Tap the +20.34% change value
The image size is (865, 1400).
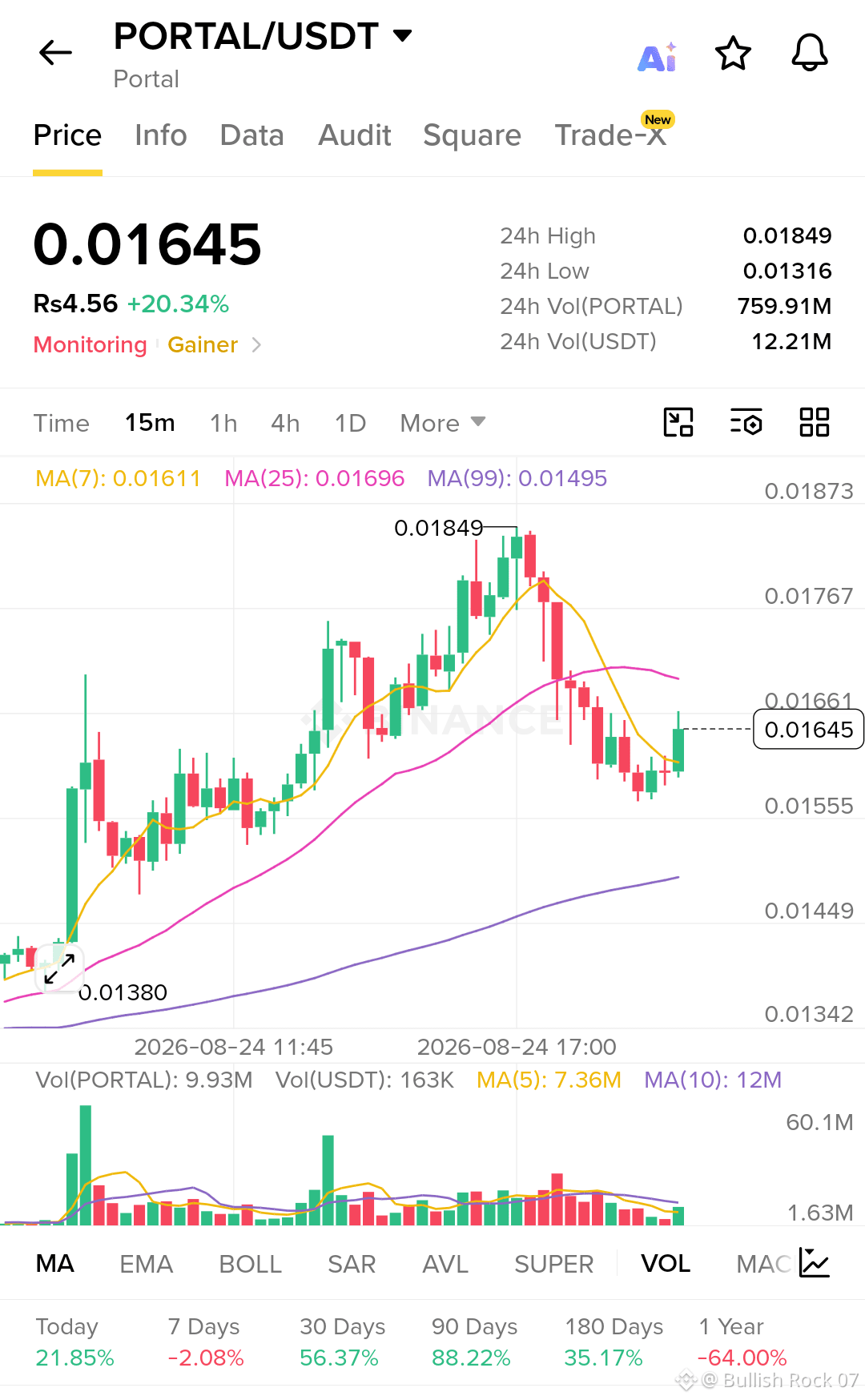178,304
